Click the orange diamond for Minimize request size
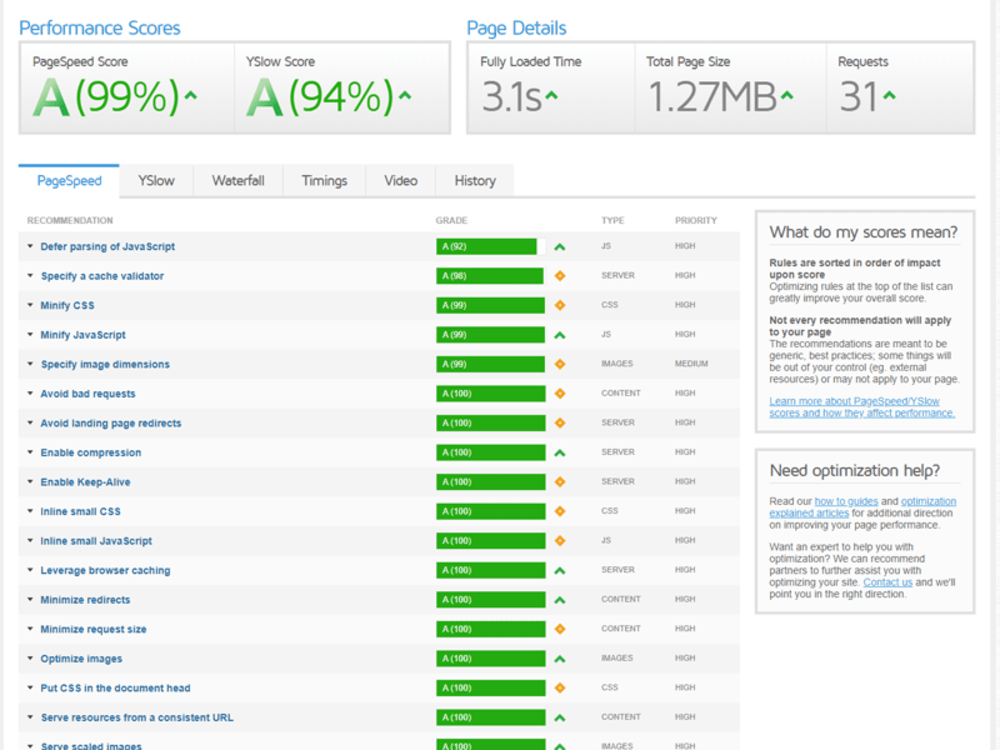1000x750 pixels. coord(560,629)
